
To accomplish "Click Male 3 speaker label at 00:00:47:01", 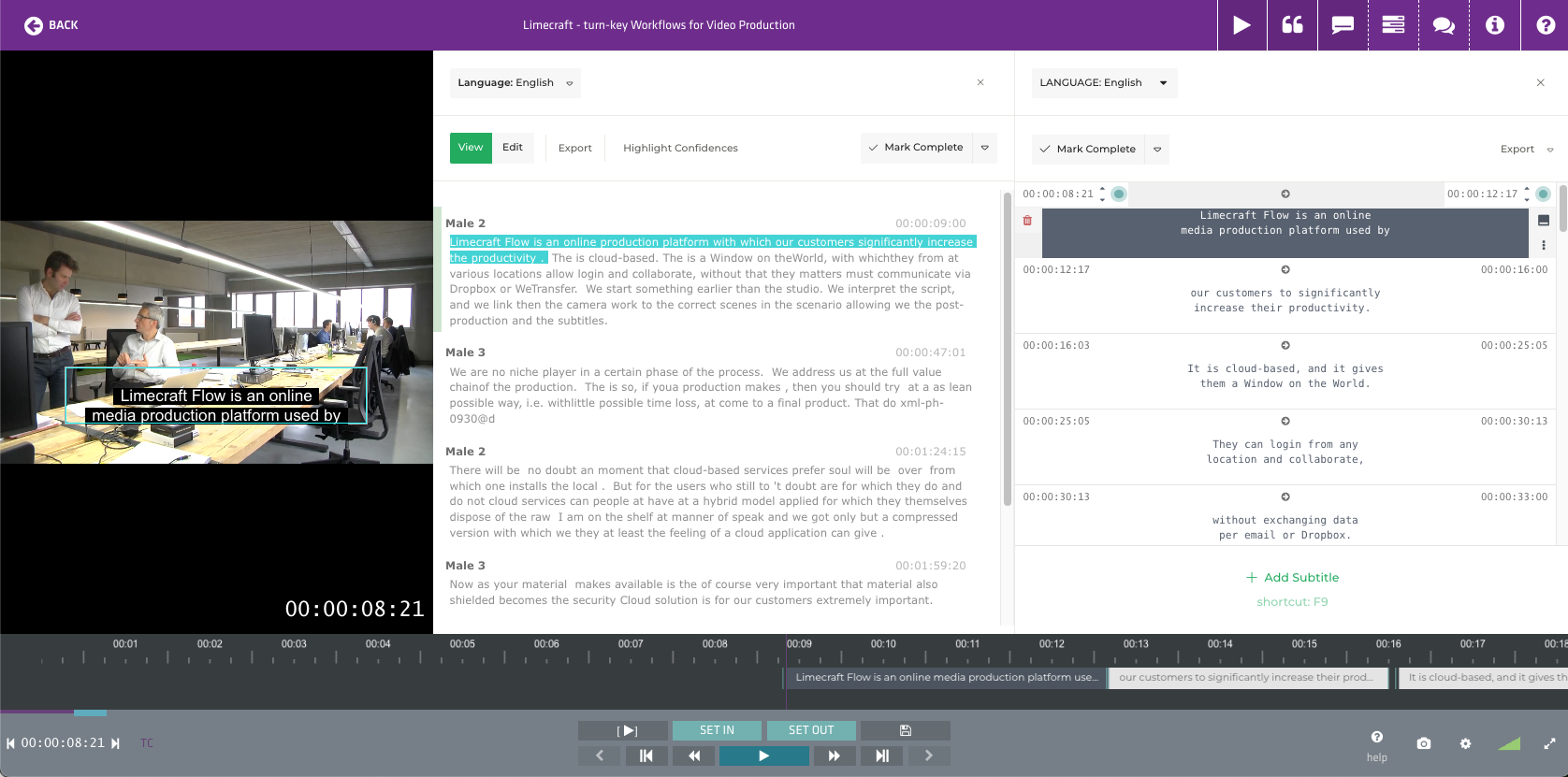I will tap(465, 353).
